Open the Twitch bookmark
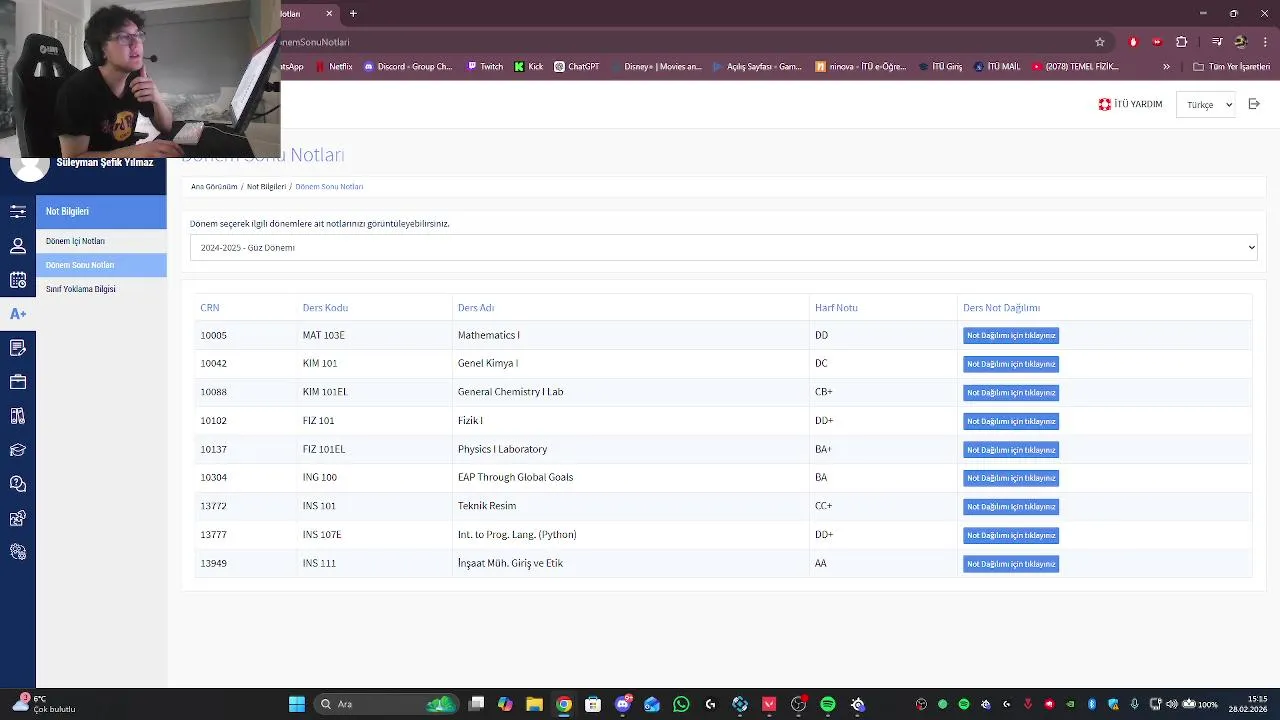Viewport: 1280px width, 720px height. pyautogui.click(x=485, y=67)
